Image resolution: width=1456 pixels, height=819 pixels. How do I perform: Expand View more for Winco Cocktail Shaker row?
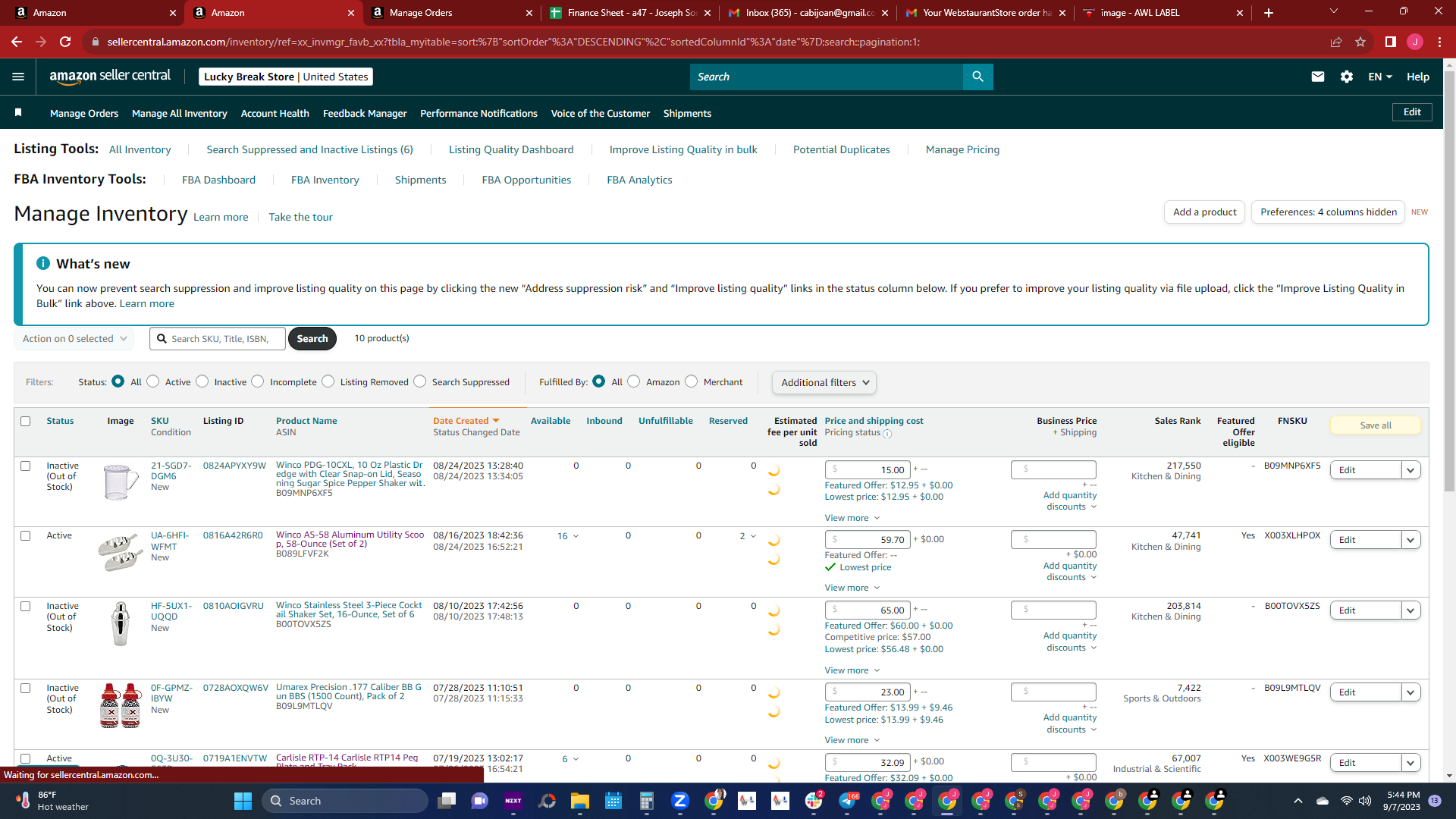852,670
